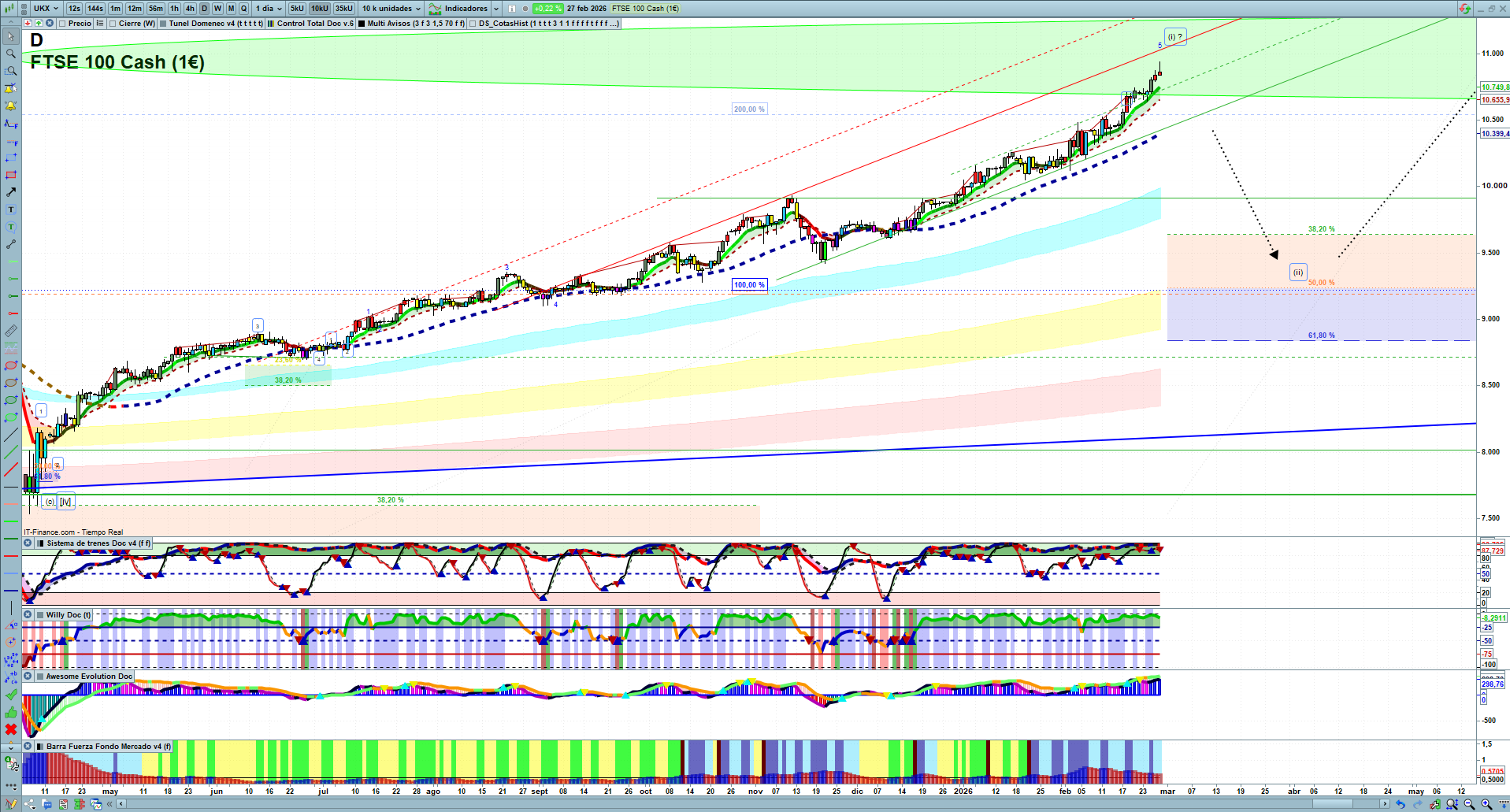This screenshot has height=812, width=1510.
Task: Open the UKX symbol dropdown
Action: 46,9
